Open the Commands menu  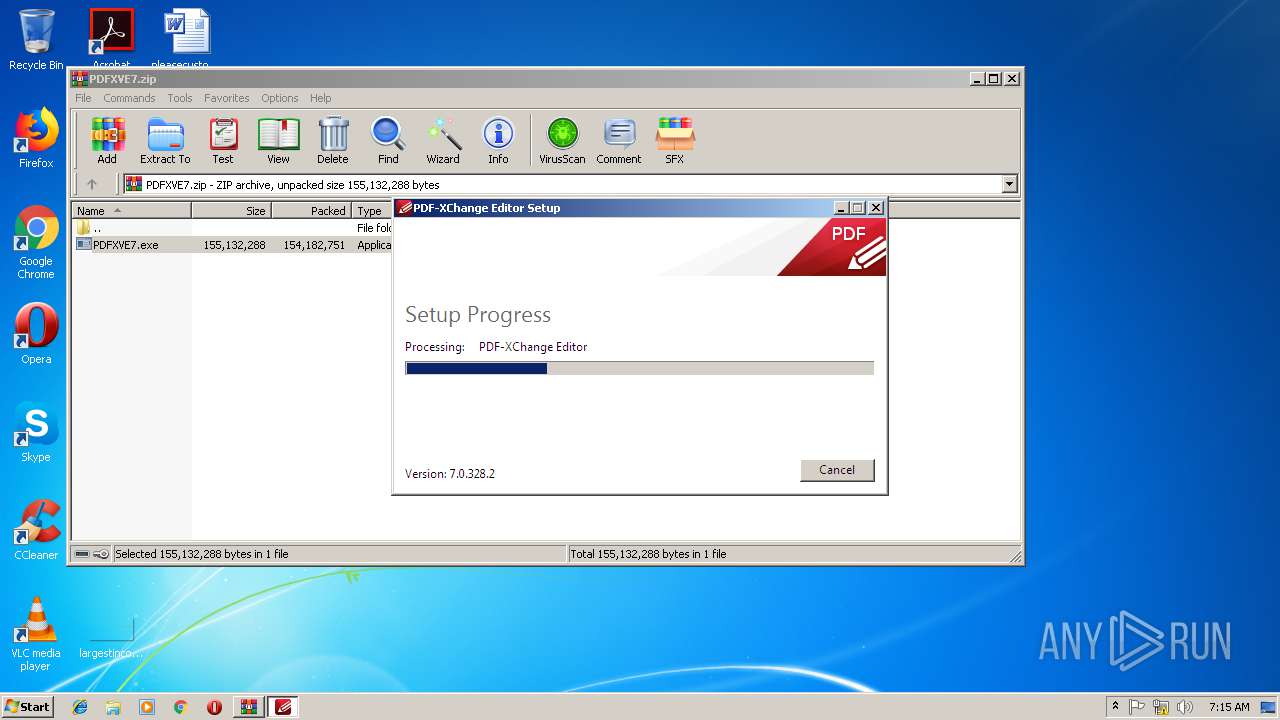pyautogui.click(x=129, y=98)
